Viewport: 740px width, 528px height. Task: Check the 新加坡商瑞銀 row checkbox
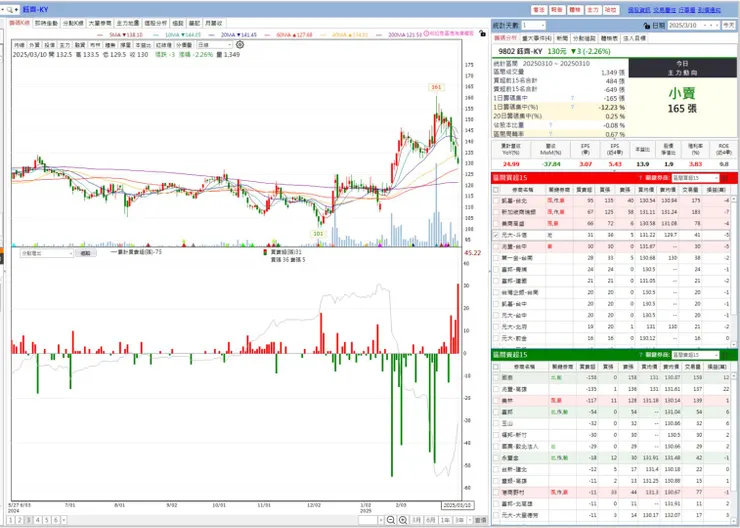pos(496,212)
